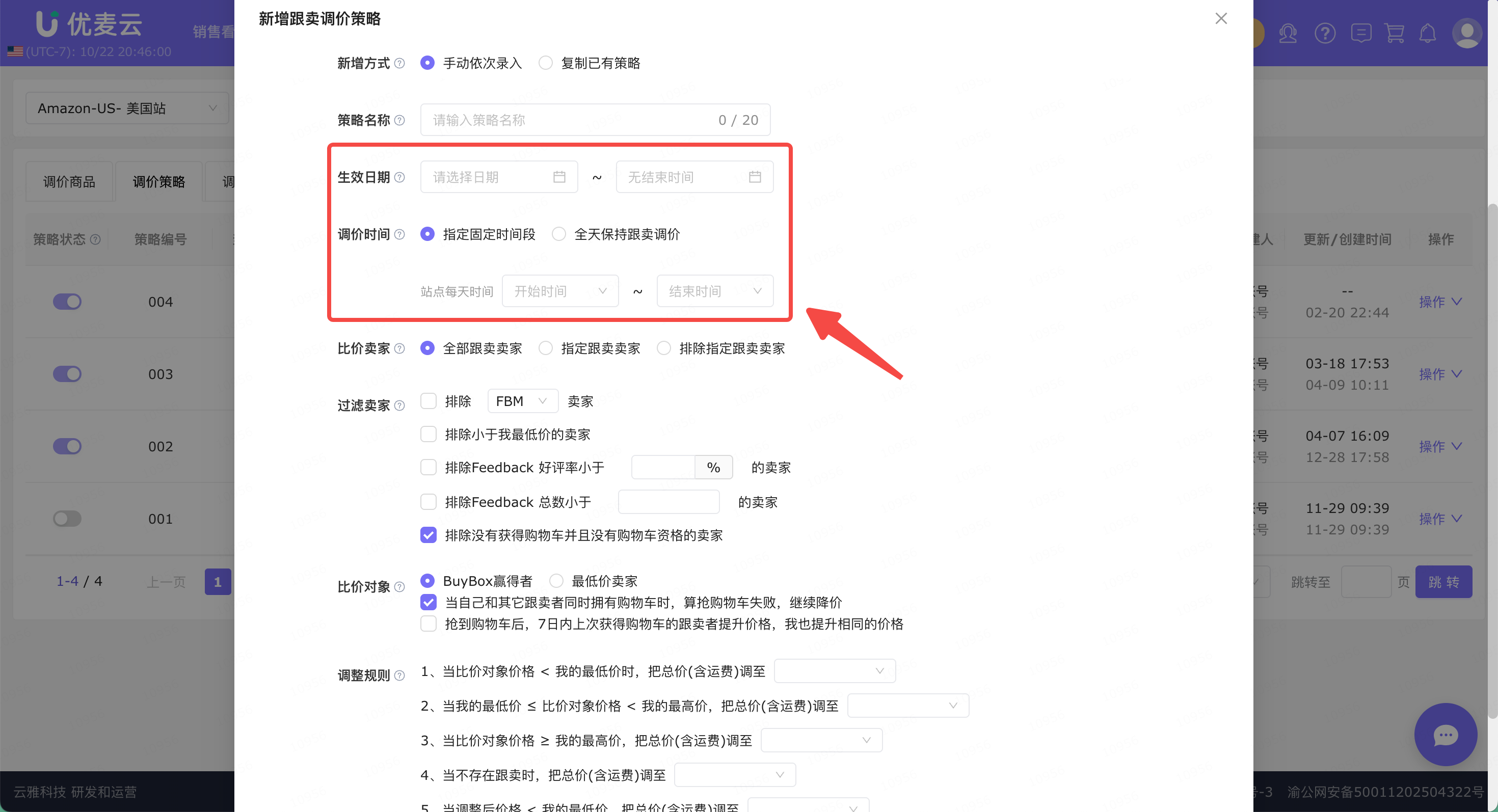Open Amazon-US 美国站 site dropdown
Viewport: 1498px width, 812px height.
pyautogui.click(x=127, y=108)
